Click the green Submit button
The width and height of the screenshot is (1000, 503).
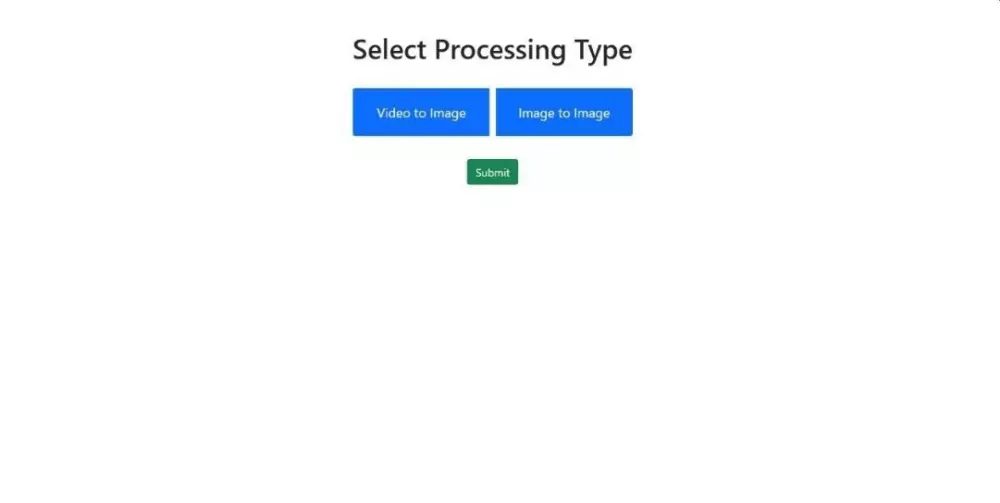coord(492,172)
